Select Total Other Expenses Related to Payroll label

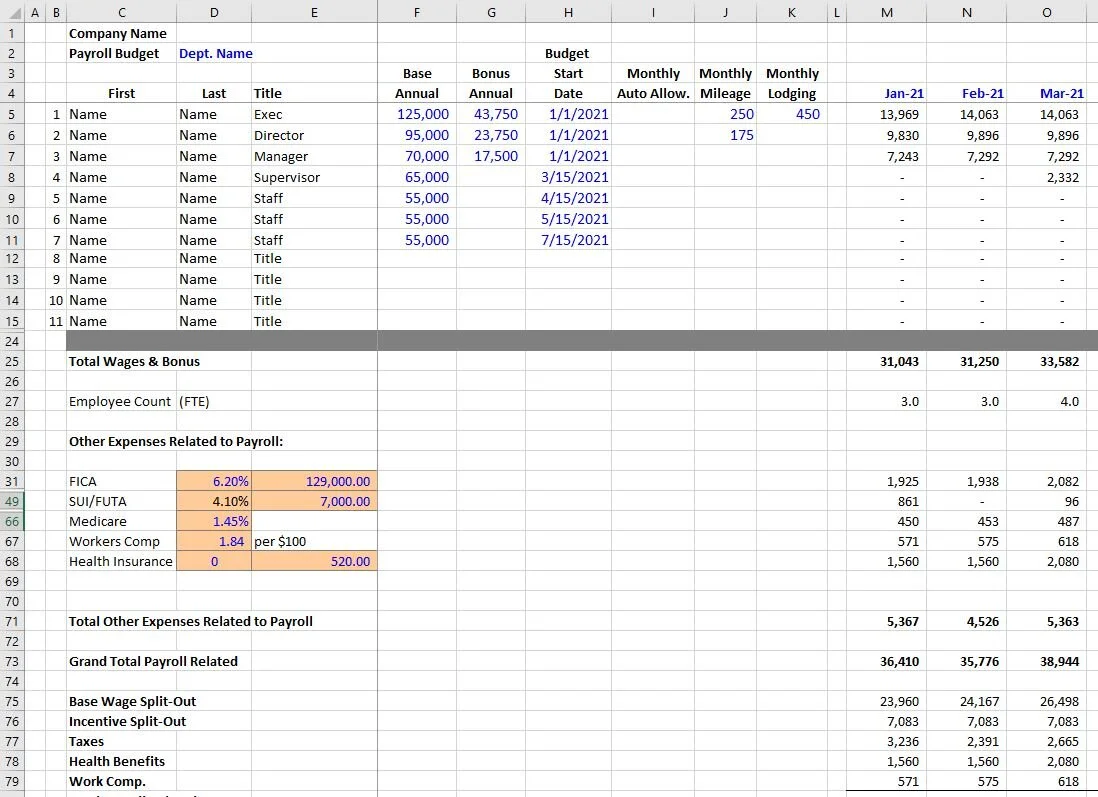click(190, 622)
